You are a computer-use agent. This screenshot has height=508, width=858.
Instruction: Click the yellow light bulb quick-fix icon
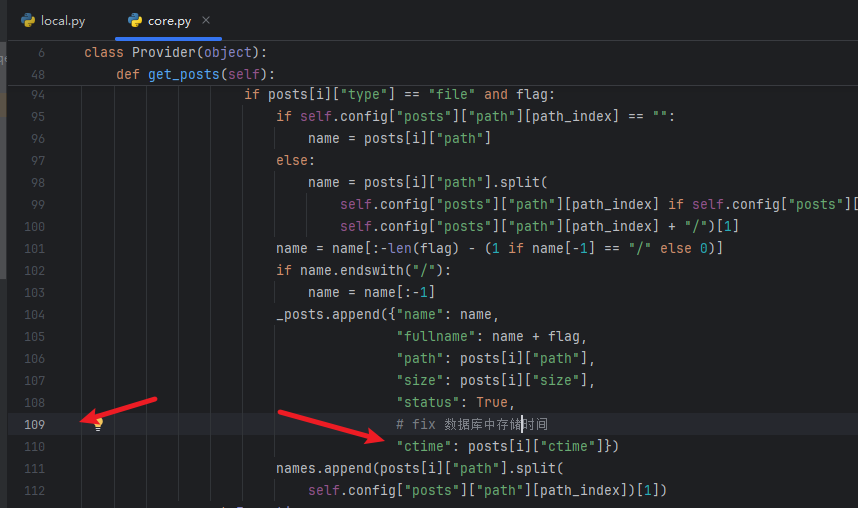click(x=98, y=424)
